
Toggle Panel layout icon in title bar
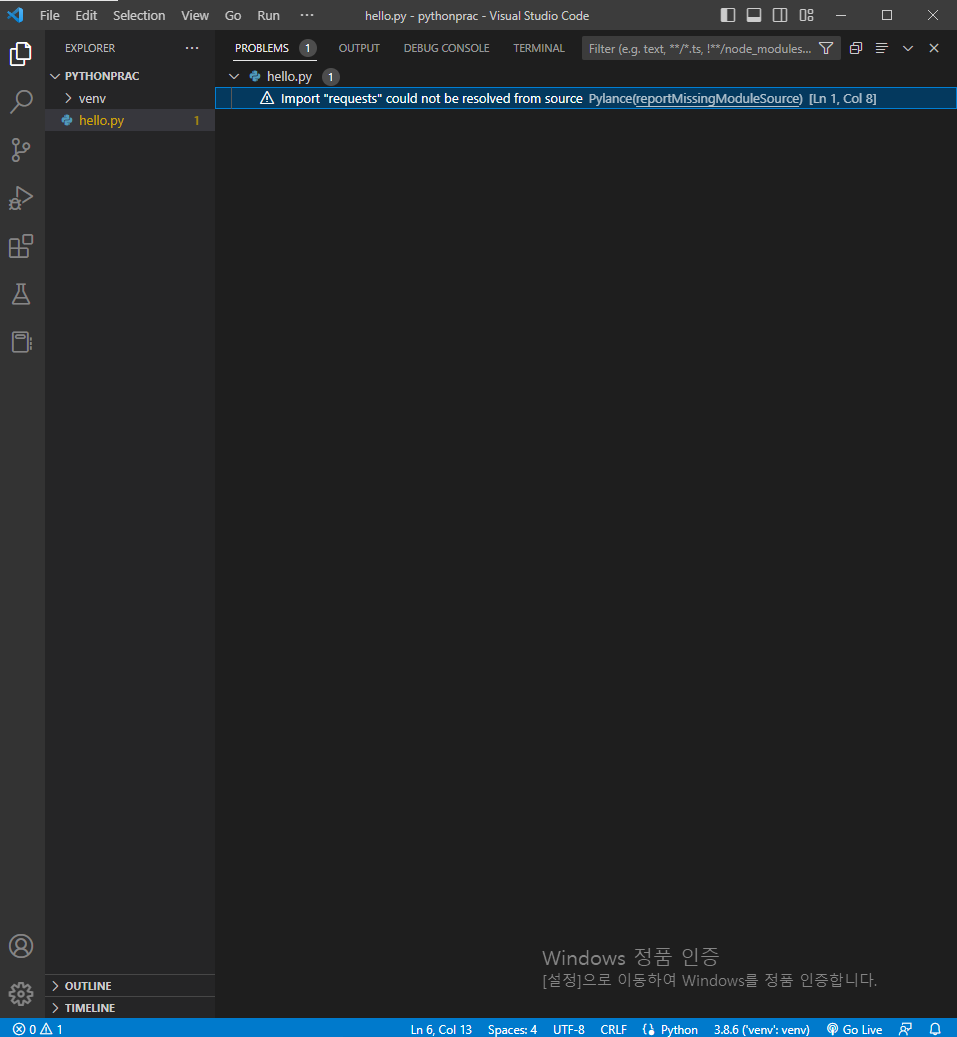754,15
